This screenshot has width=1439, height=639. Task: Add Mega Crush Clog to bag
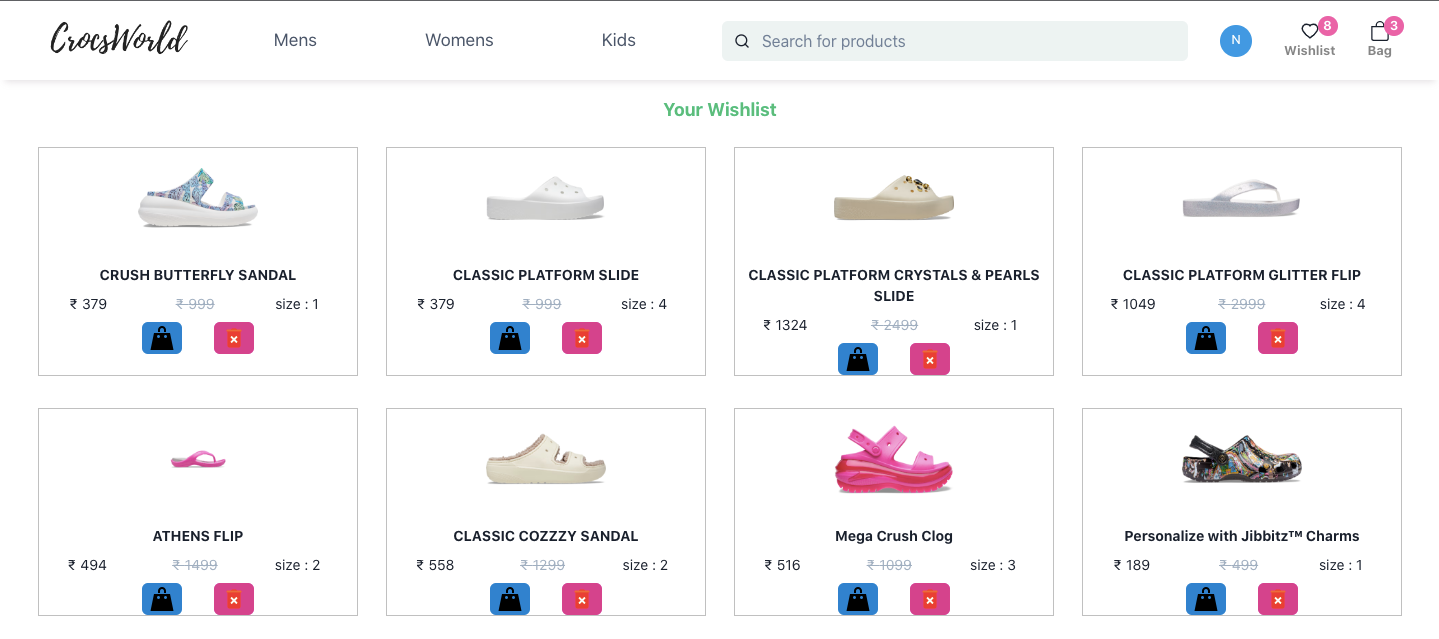coord(858,599)
